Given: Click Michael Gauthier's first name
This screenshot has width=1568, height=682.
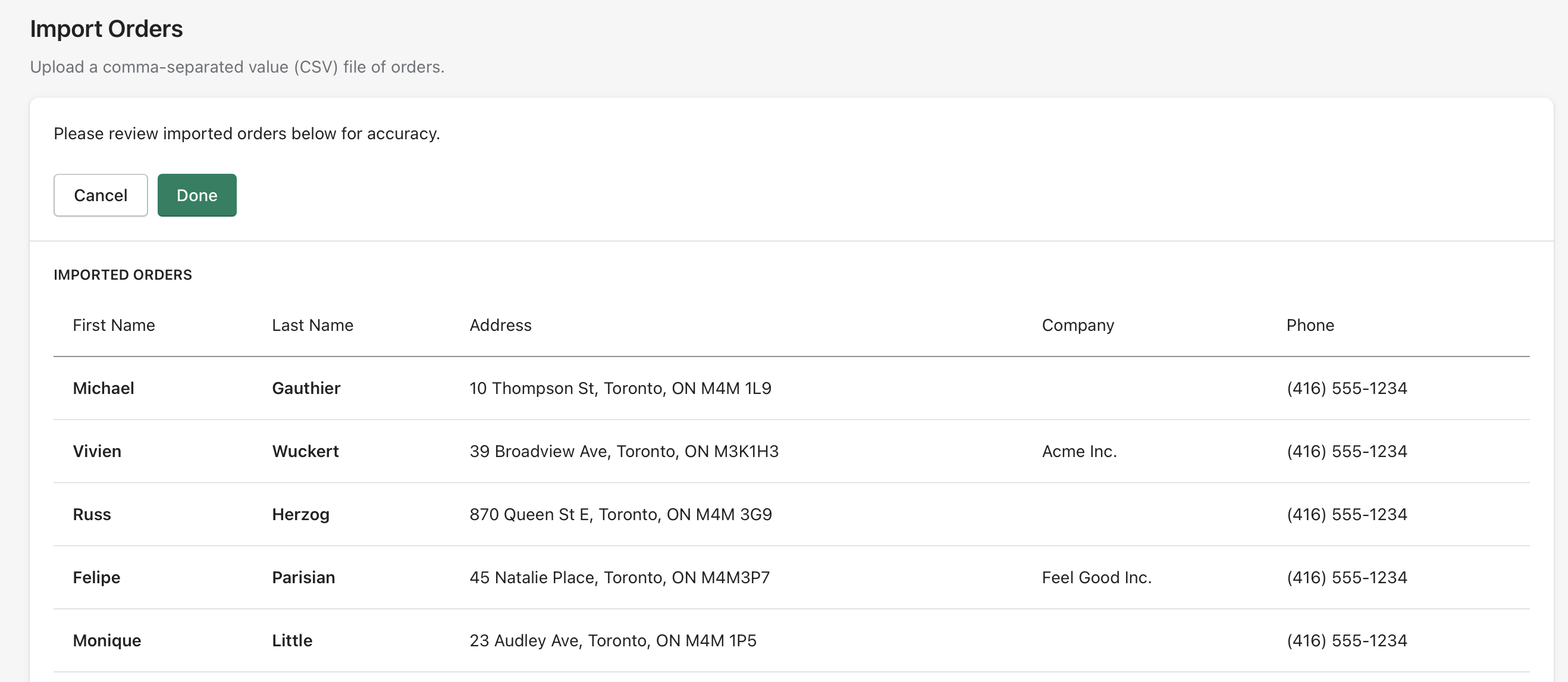Looking at the screenshot, I should pos(104,388).
